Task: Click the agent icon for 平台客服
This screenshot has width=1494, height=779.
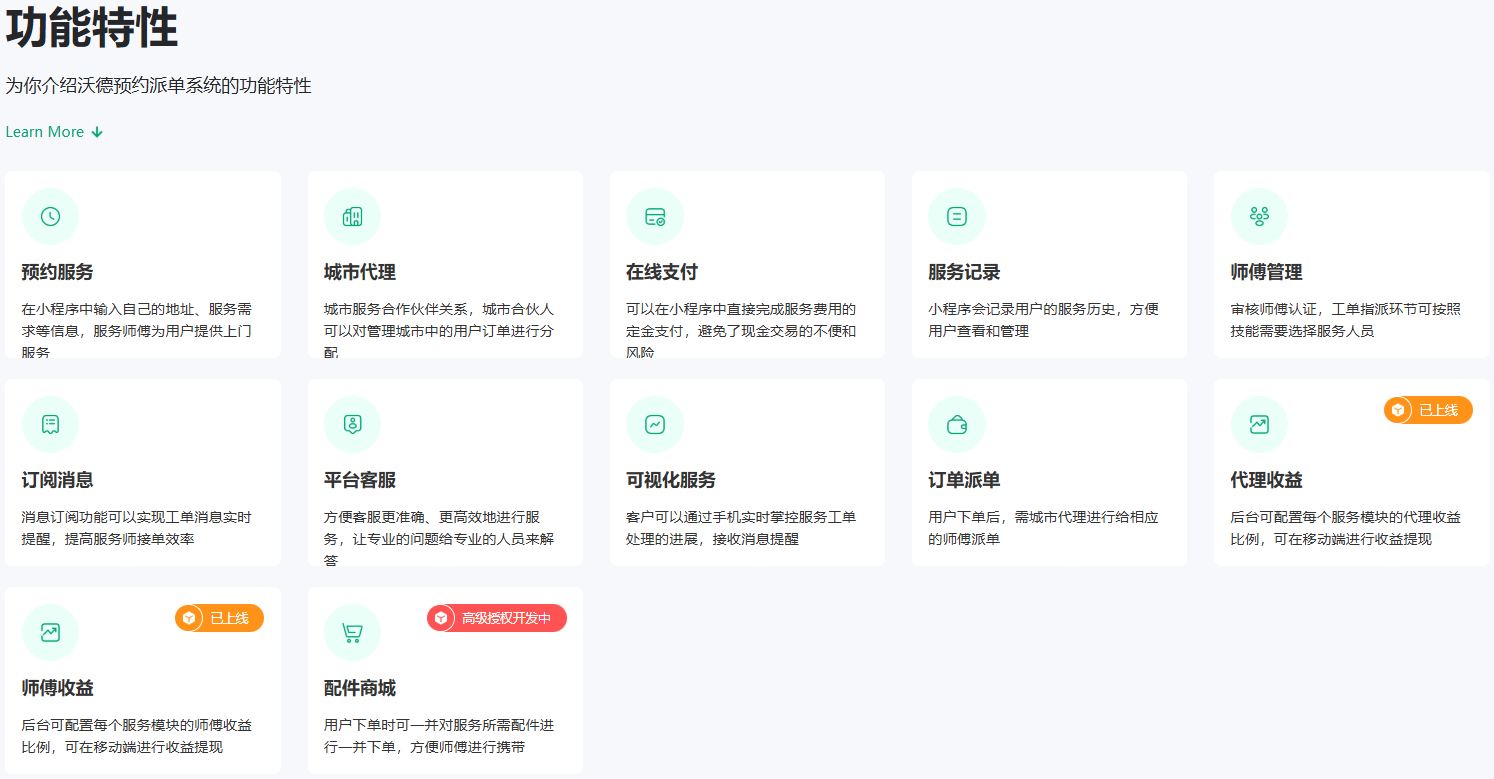Action: [352, 425]
